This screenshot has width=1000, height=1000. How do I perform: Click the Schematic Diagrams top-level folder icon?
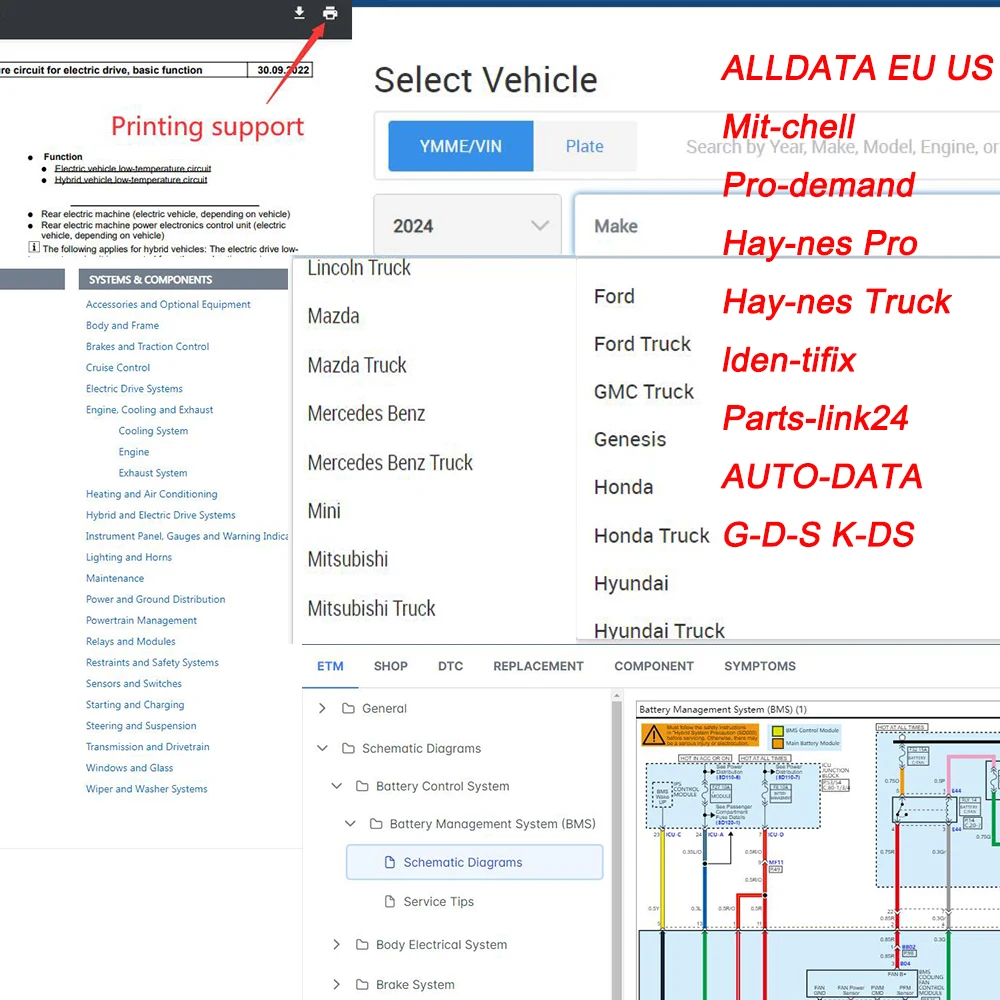pyautogui.click(x=348, y=748)
